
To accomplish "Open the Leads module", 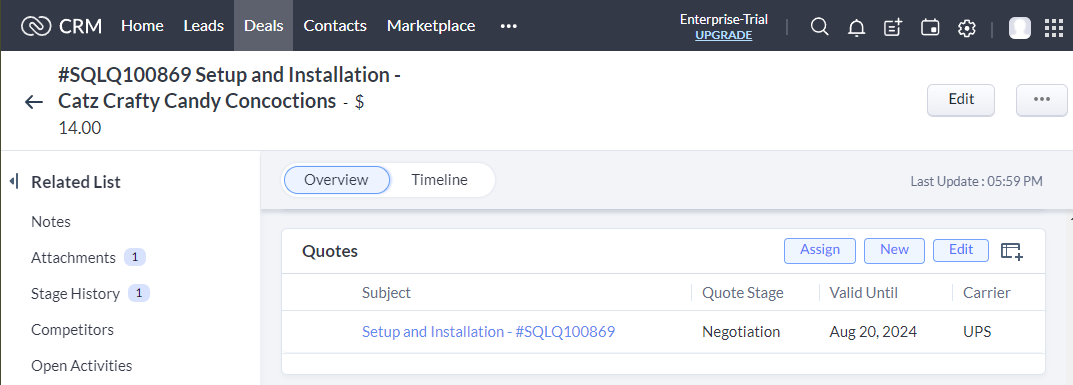I will point(204,26).
